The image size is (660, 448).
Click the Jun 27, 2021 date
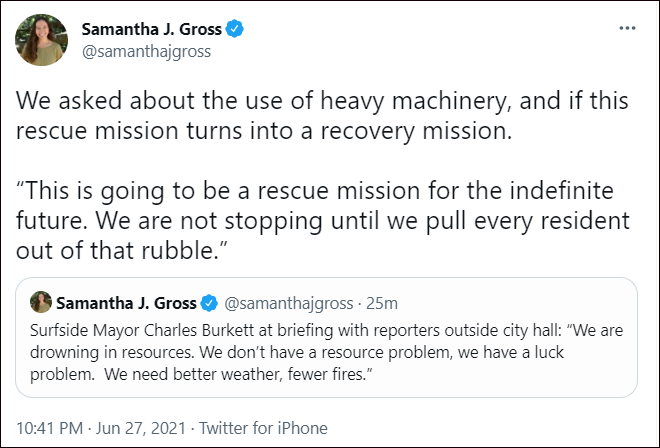click(138, 428)
